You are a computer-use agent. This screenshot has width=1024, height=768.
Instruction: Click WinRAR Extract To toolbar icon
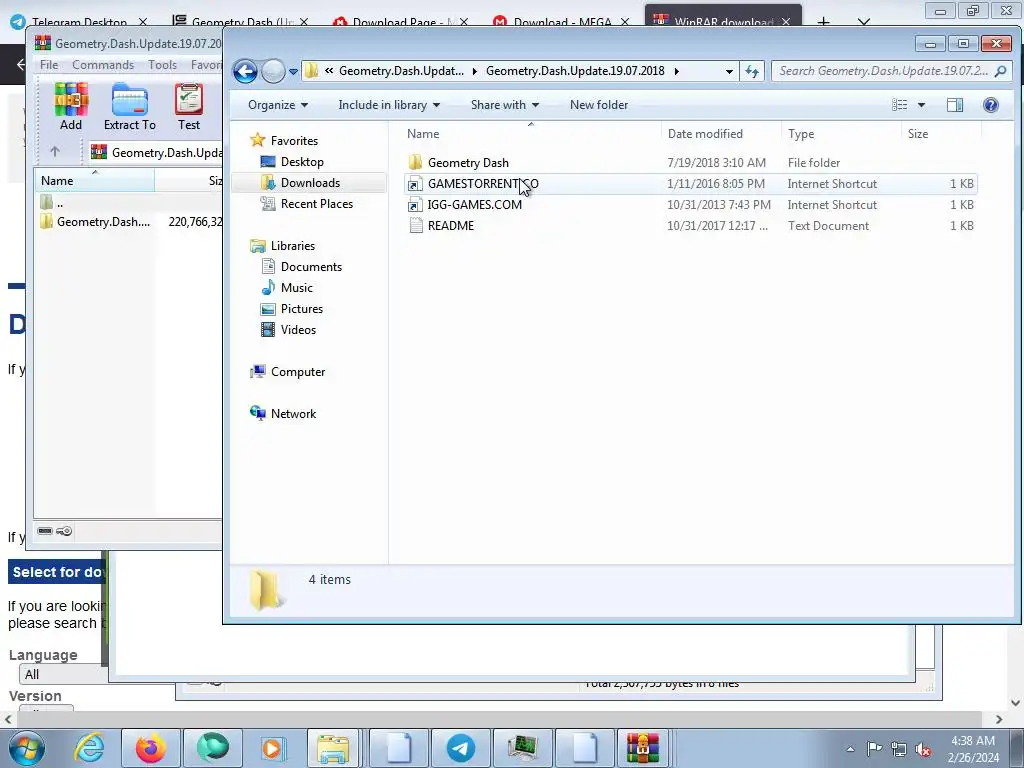click(x=130, y=107)
